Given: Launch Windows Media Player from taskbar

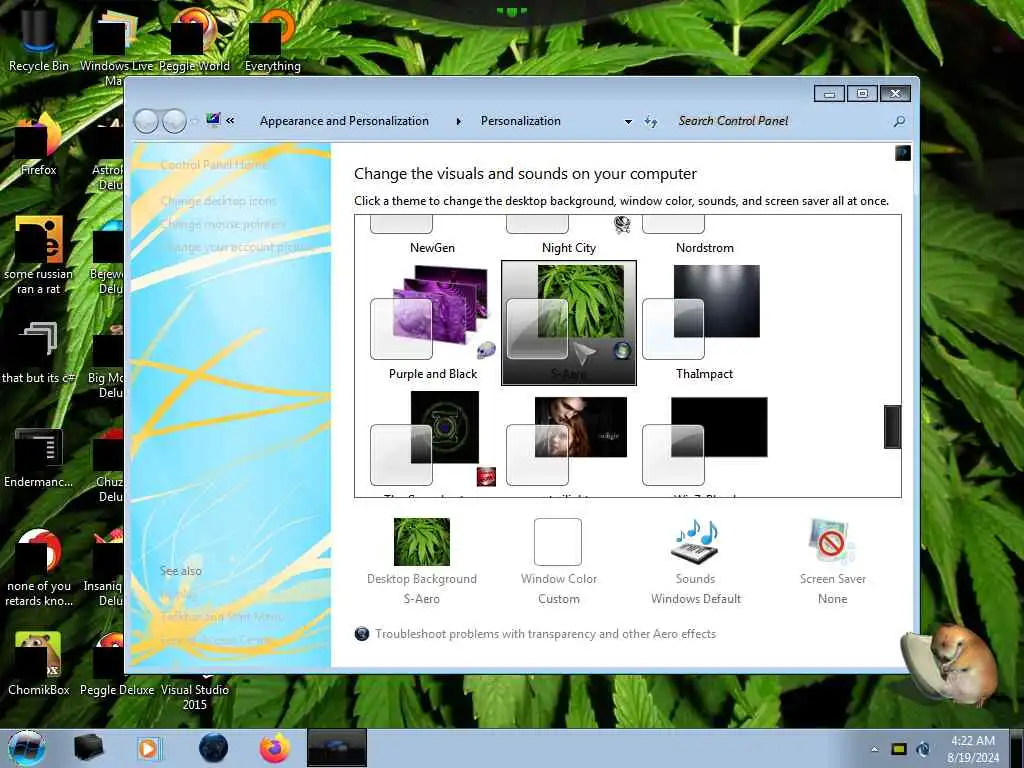Looking at the screenshot, I should pyautogui.click(x=149, y=748).
